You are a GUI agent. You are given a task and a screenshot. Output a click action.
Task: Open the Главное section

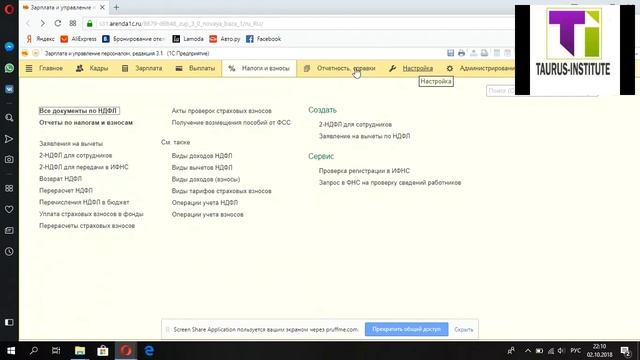[44, 68]
